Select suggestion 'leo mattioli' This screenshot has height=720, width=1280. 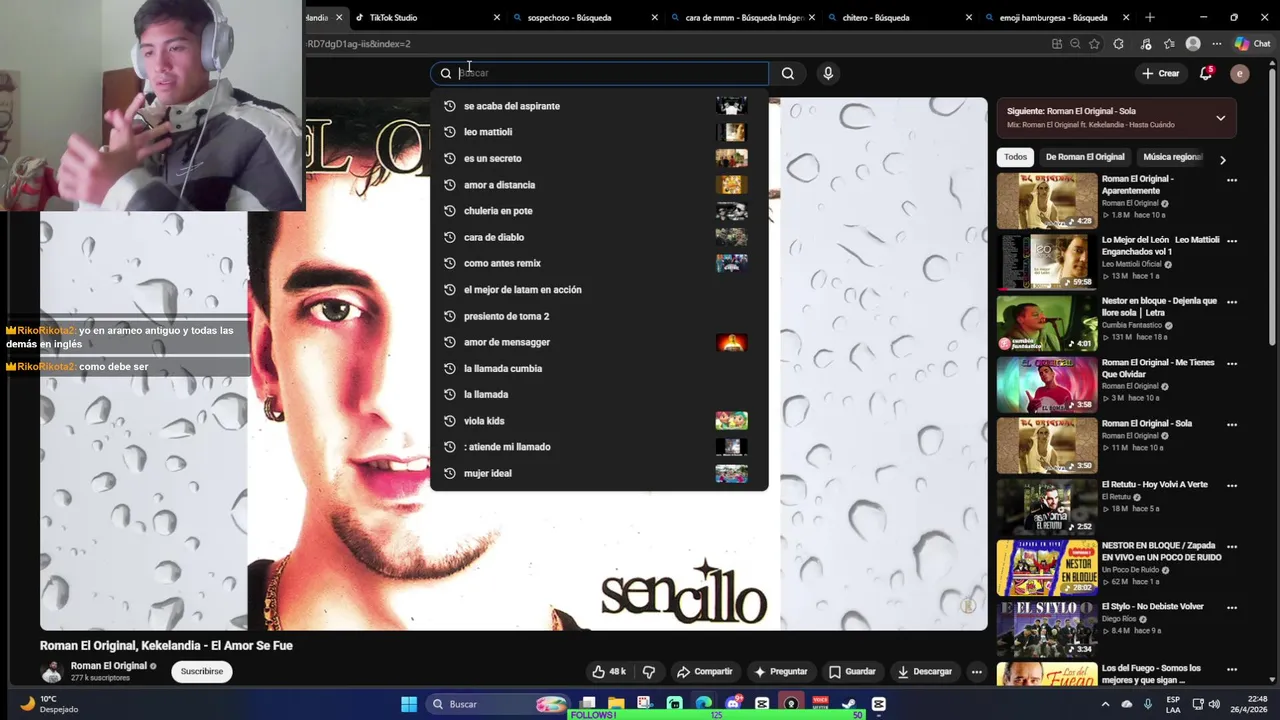pyautogui.click(x=599, y=132)
